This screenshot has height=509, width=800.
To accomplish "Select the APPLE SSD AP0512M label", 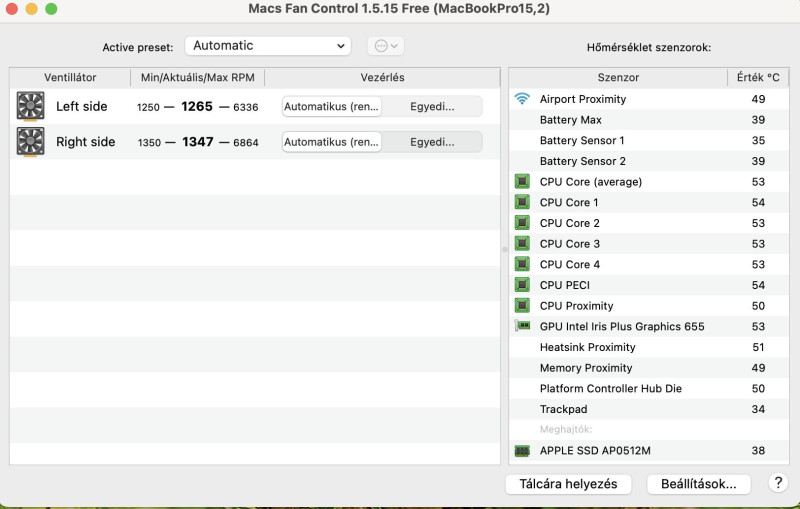I will pos(595,450).
